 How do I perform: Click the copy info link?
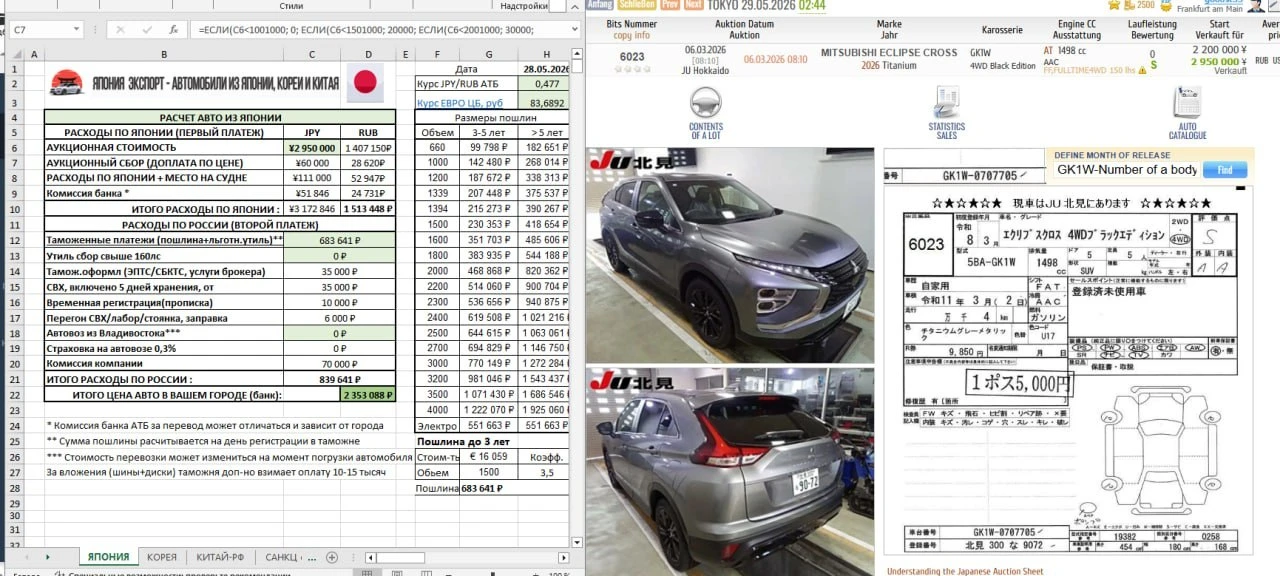pos(632,36)
